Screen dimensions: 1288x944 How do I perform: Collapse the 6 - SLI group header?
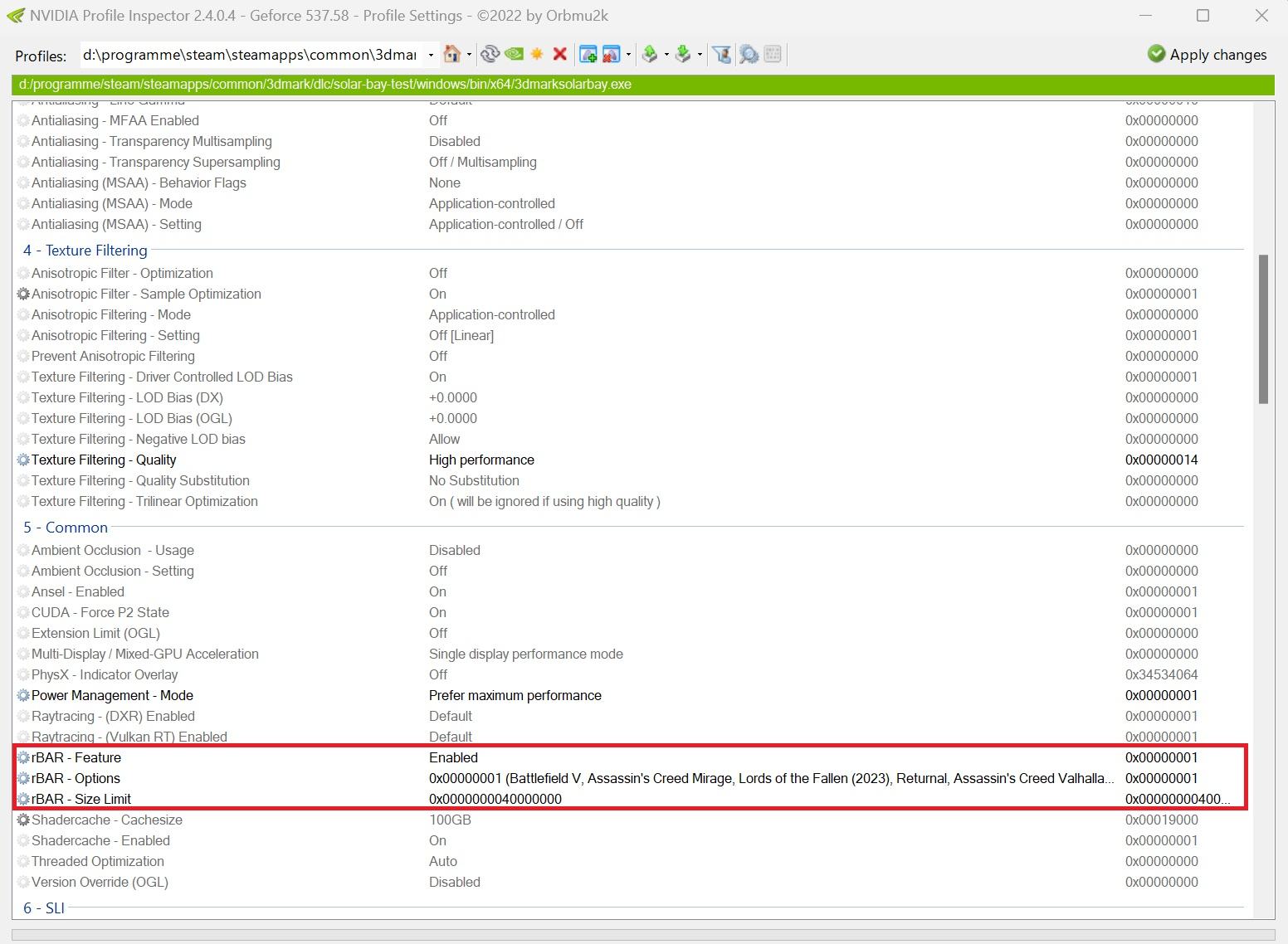pos(44,908)
